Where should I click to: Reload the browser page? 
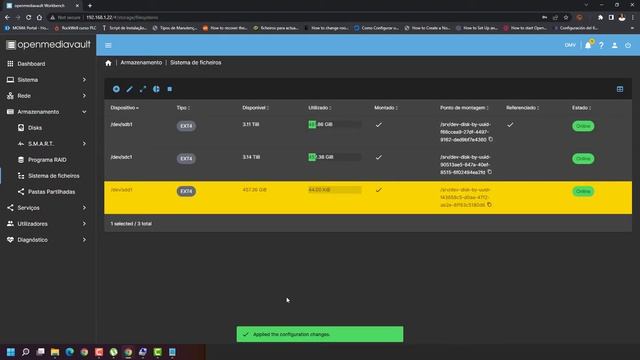pos(29,18)
